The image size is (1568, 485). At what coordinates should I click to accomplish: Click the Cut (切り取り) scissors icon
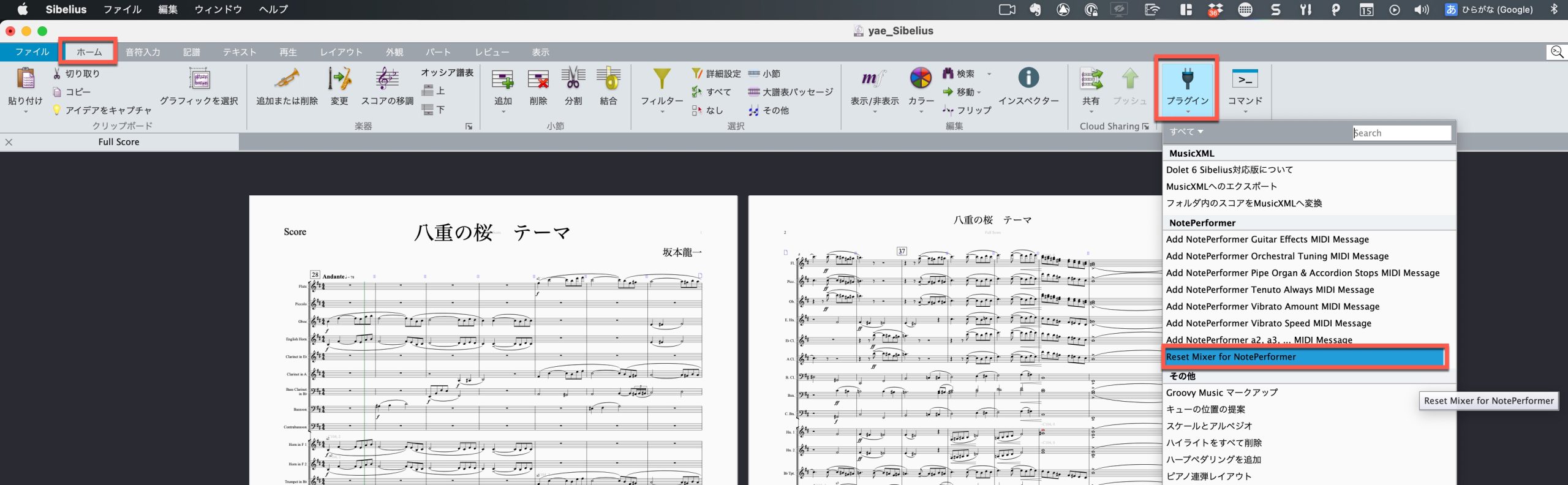coord(57,73)
